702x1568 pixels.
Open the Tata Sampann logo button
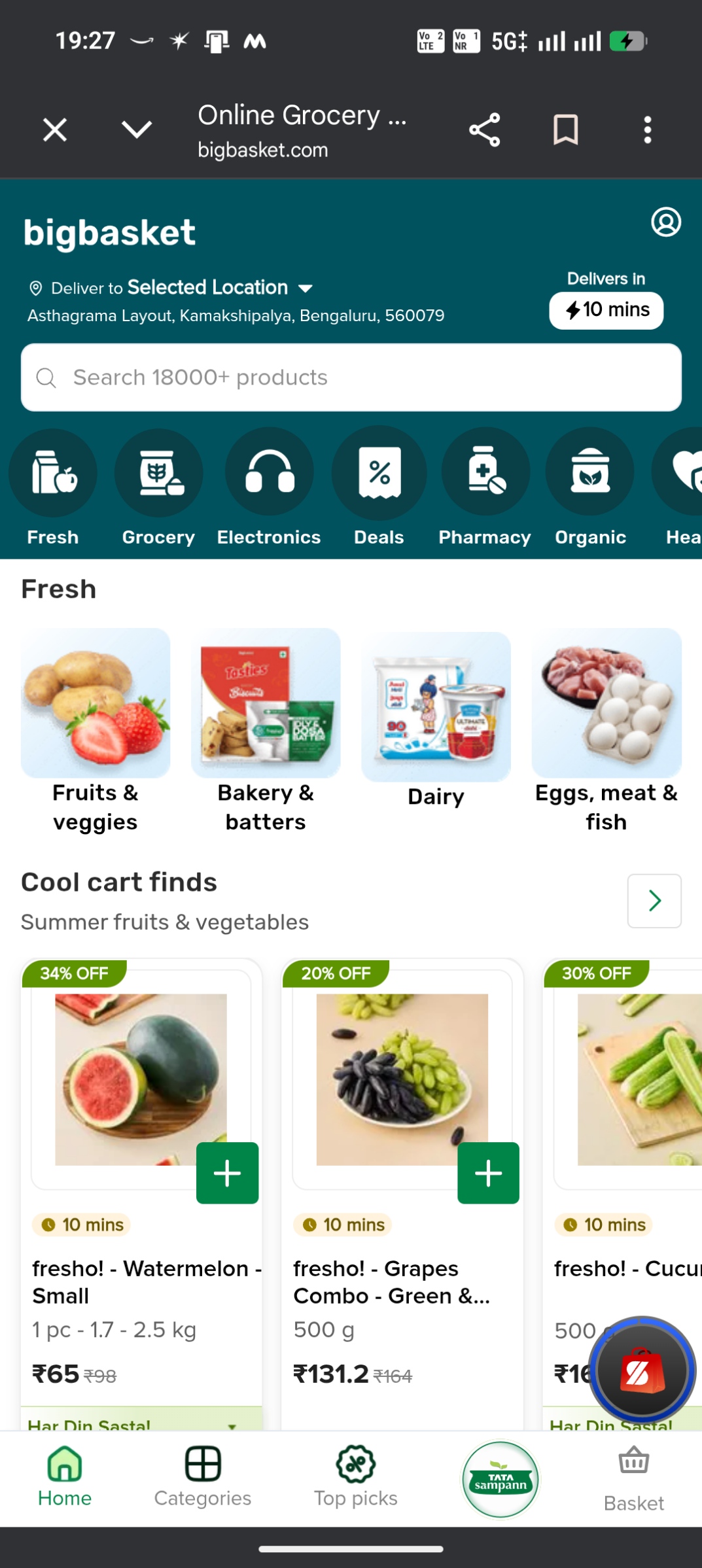tap(500, 1479)
